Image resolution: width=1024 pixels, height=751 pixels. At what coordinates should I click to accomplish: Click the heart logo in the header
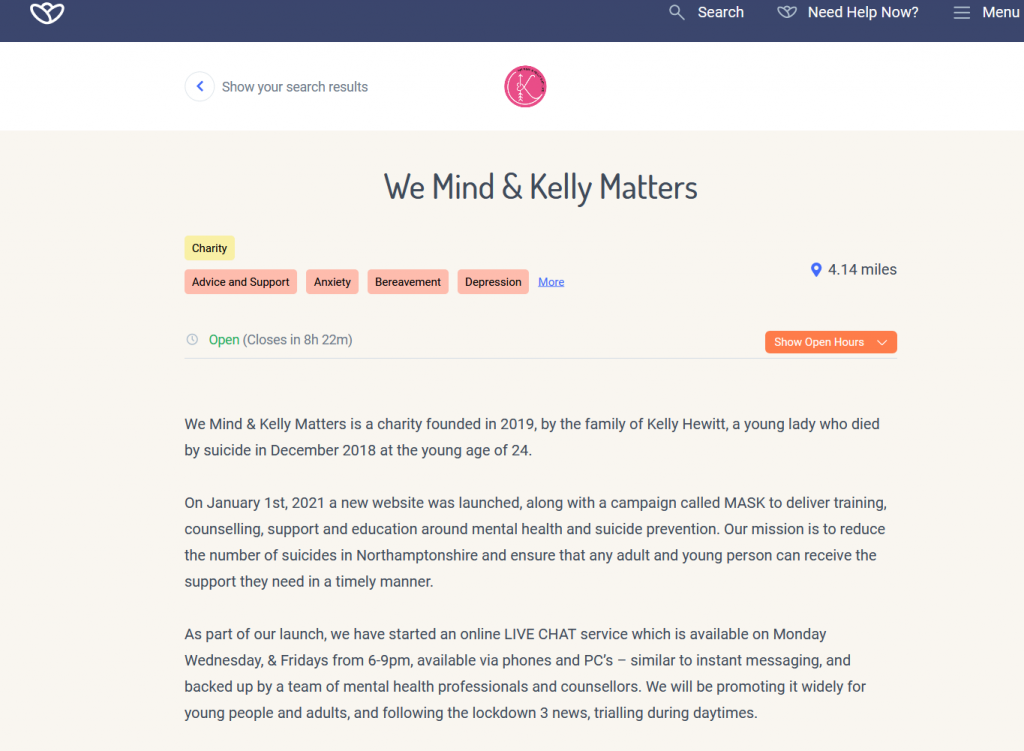point(46,13)
